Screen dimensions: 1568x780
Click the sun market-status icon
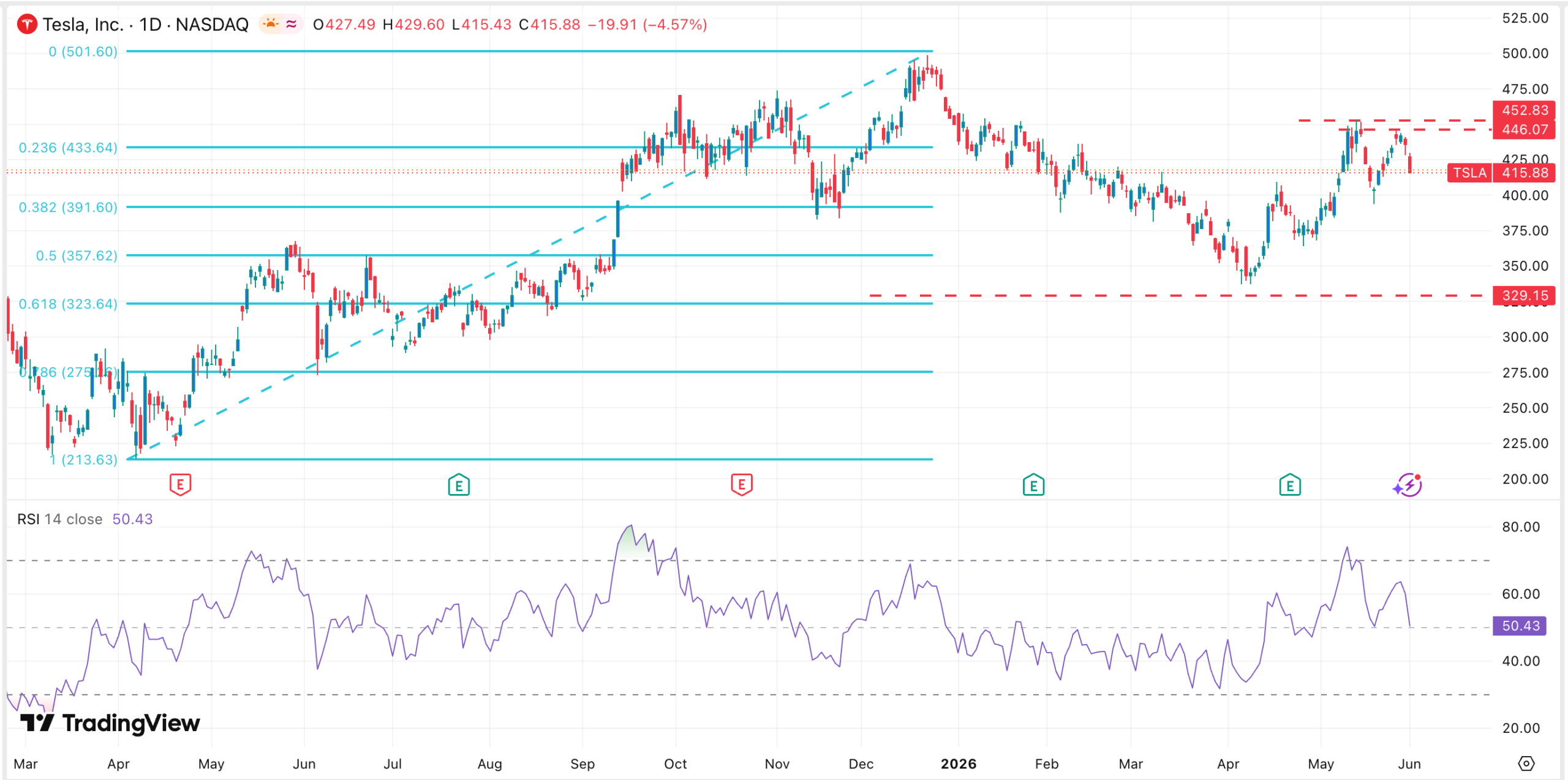coord(270,24)
